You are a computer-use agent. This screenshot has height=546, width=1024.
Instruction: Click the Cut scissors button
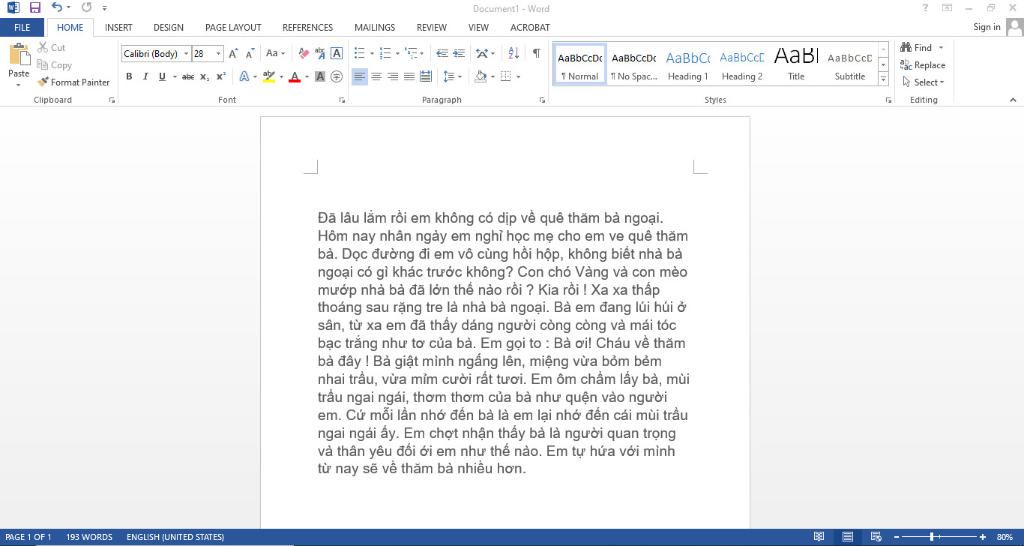[x=52, y=48]
